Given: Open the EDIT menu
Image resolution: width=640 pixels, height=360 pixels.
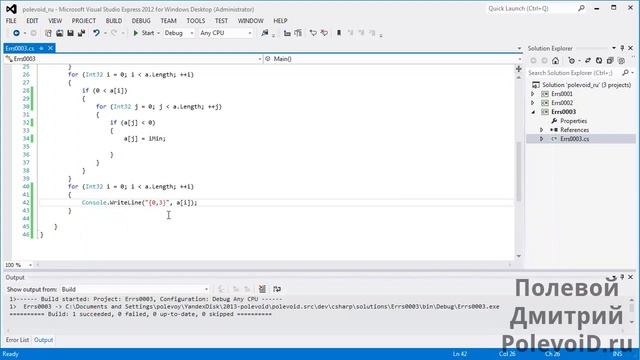Looking at the screenshot, I should [x=32, y=20].
